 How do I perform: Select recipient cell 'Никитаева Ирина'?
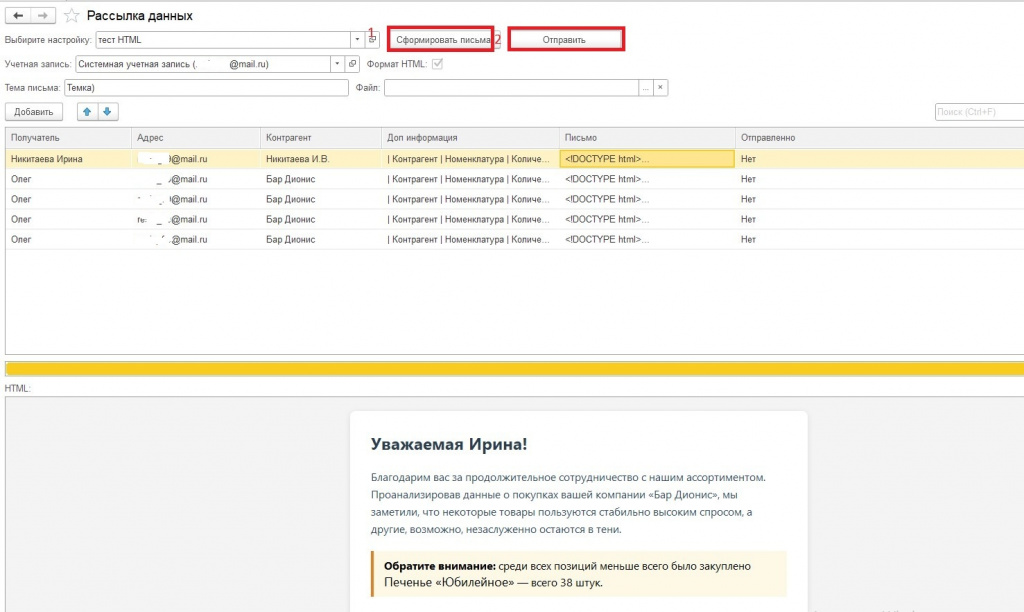[x=68, y=159]
